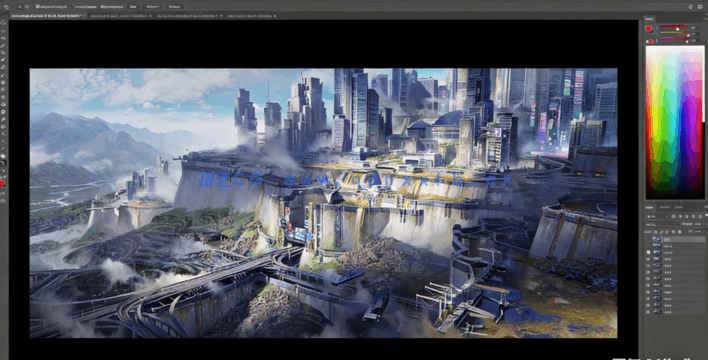Open the layer fill value dropdown

[699, 232]
